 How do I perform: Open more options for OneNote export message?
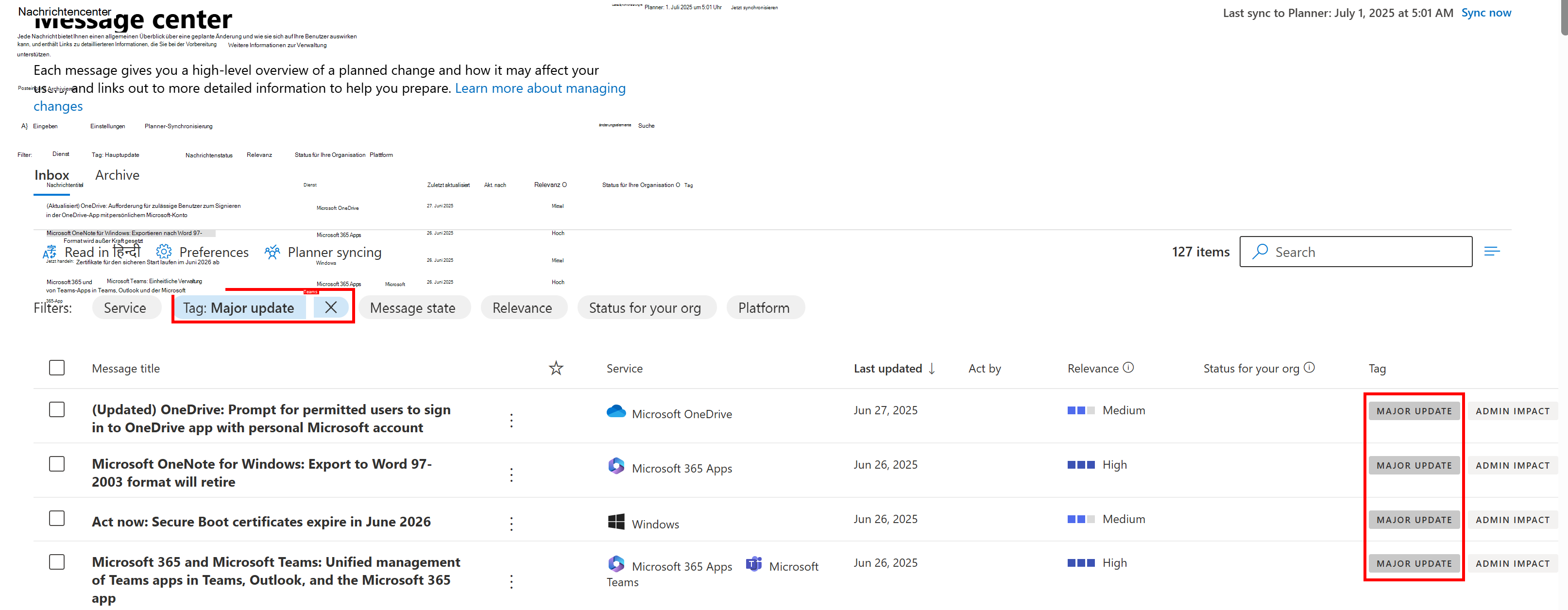511,475
